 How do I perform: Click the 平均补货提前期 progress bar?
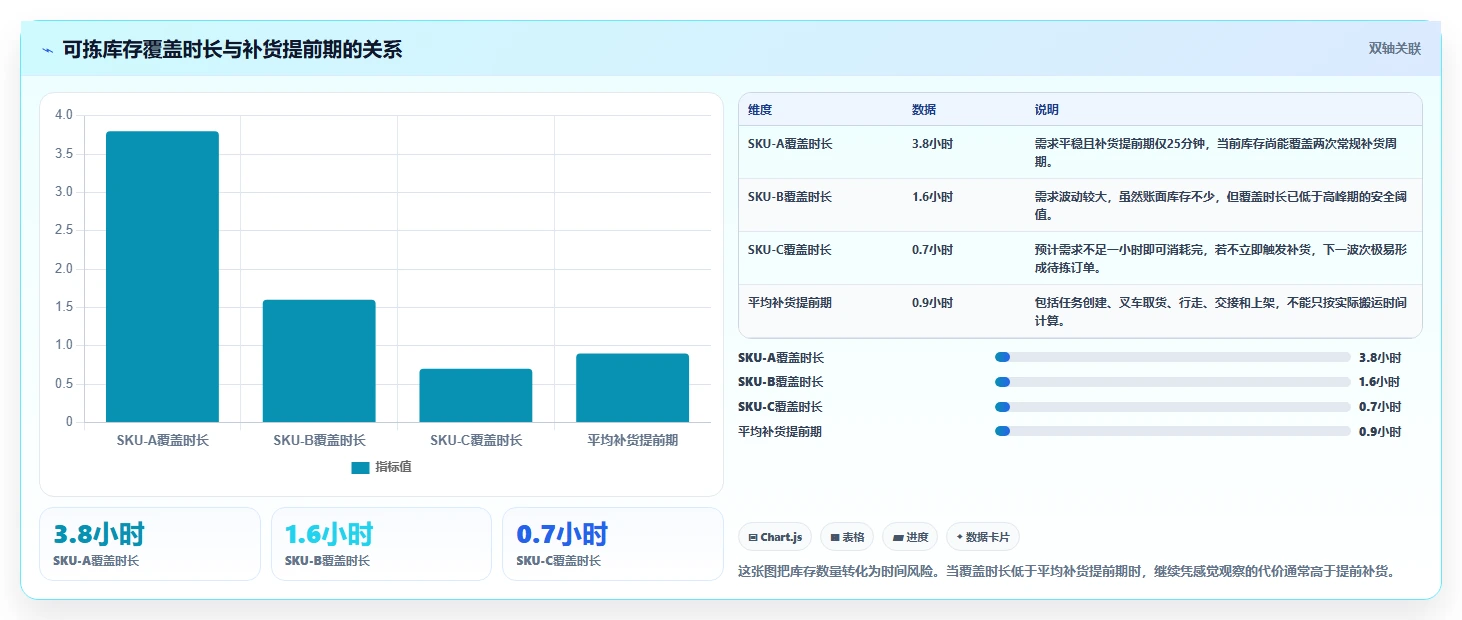pyautogui.click(x=1173, y=432)
